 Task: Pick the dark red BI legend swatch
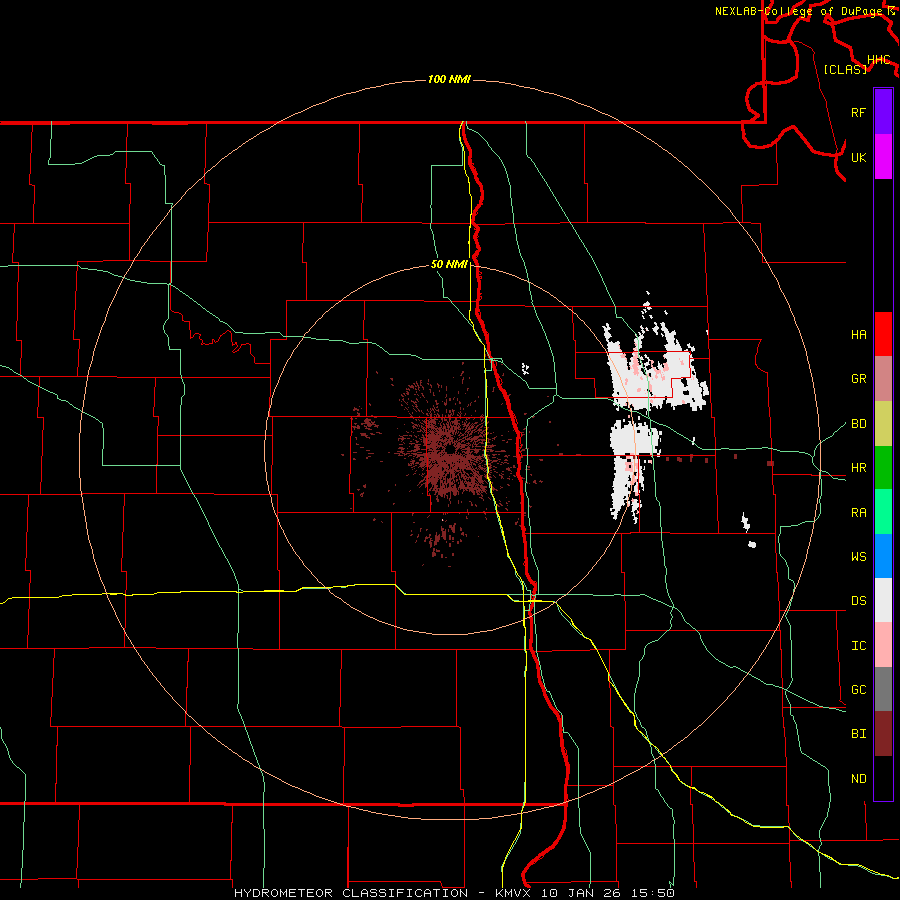(x=883, y=734)
